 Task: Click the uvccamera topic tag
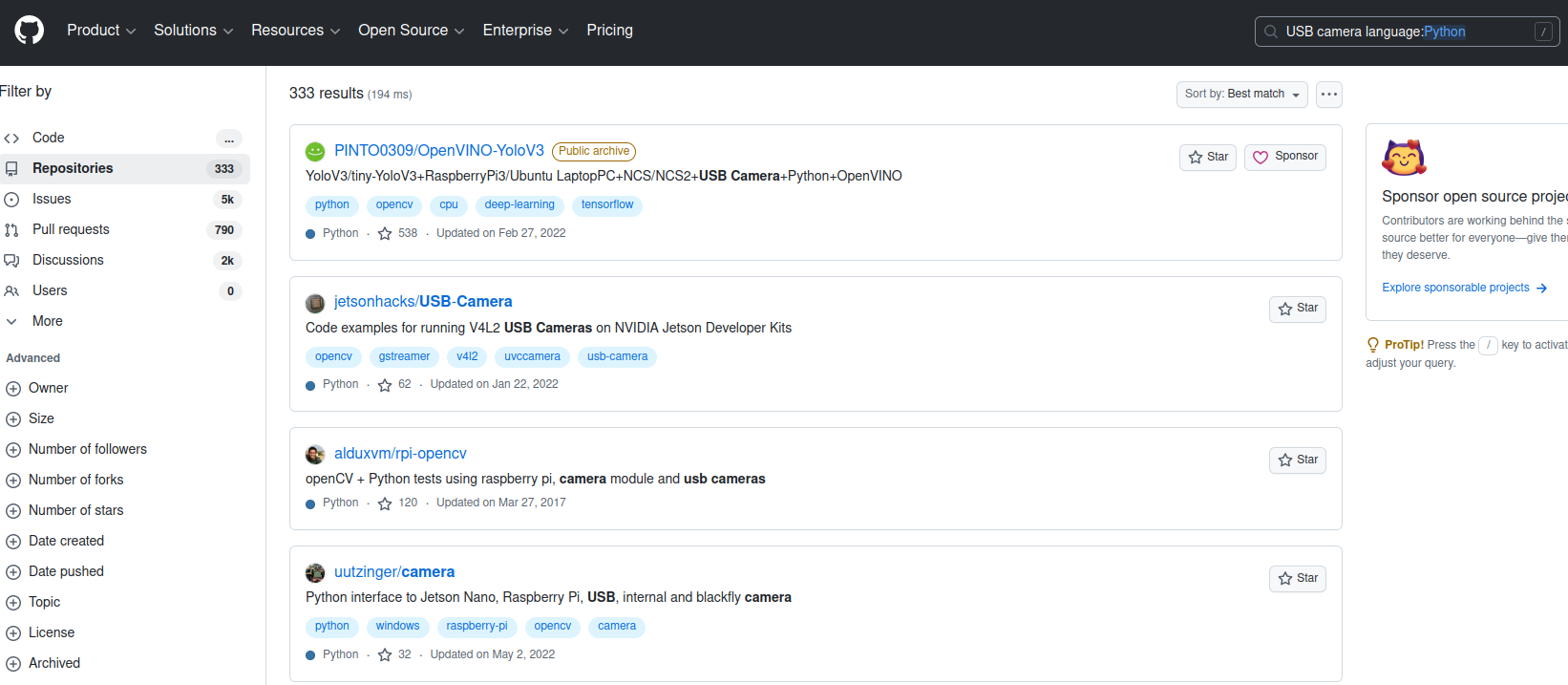(x=532, y=357)
